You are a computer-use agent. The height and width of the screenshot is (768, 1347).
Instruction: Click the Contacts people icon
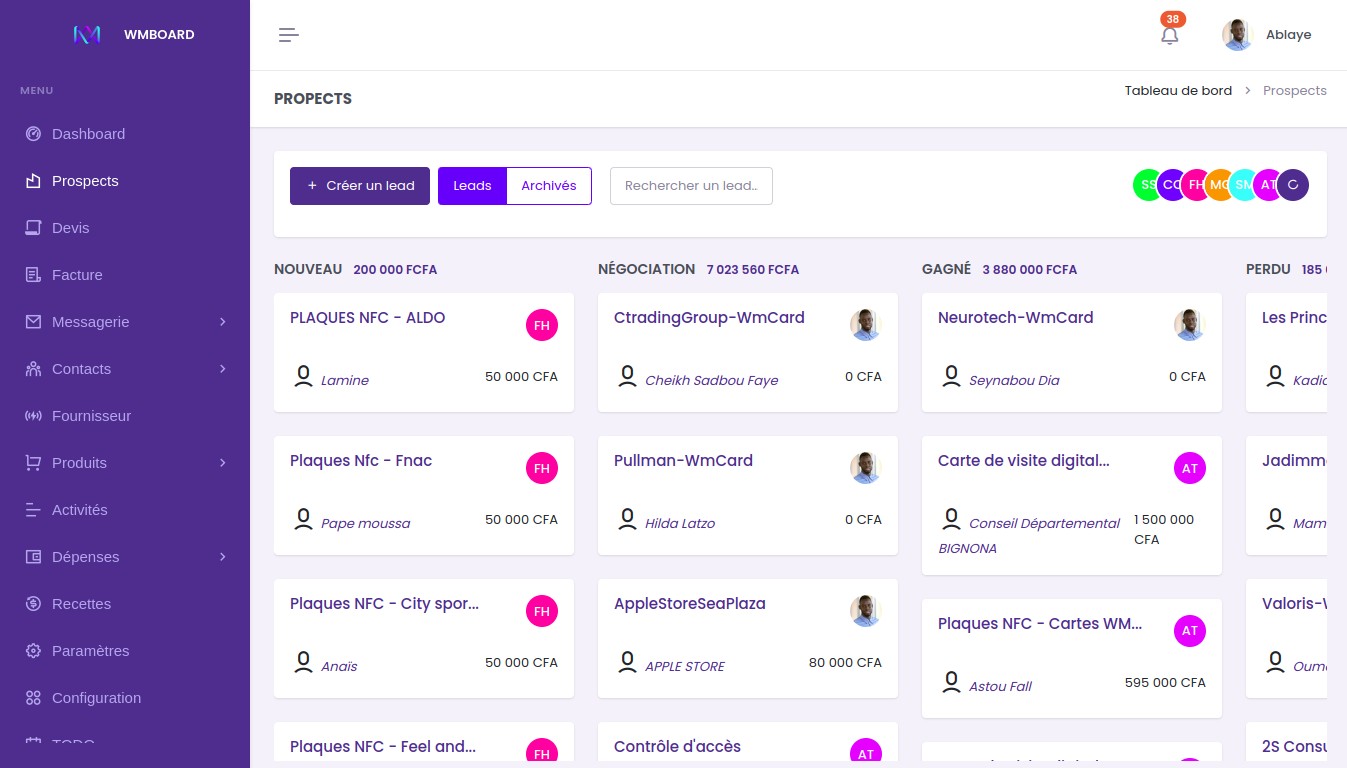33,369
